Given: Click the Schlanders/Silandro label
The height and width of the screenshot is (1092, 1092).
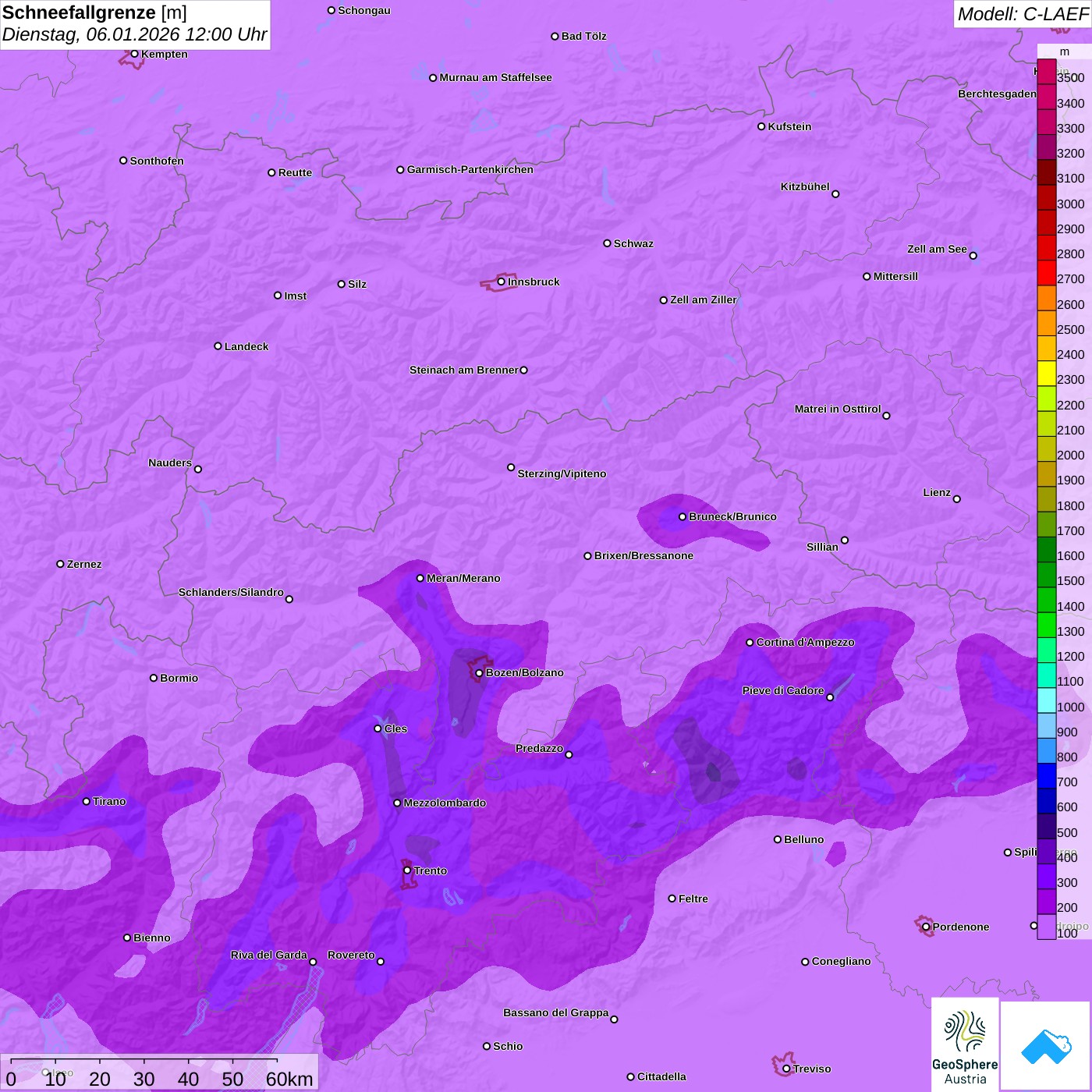Looking at the screenshot, I should tap(231, 592).
